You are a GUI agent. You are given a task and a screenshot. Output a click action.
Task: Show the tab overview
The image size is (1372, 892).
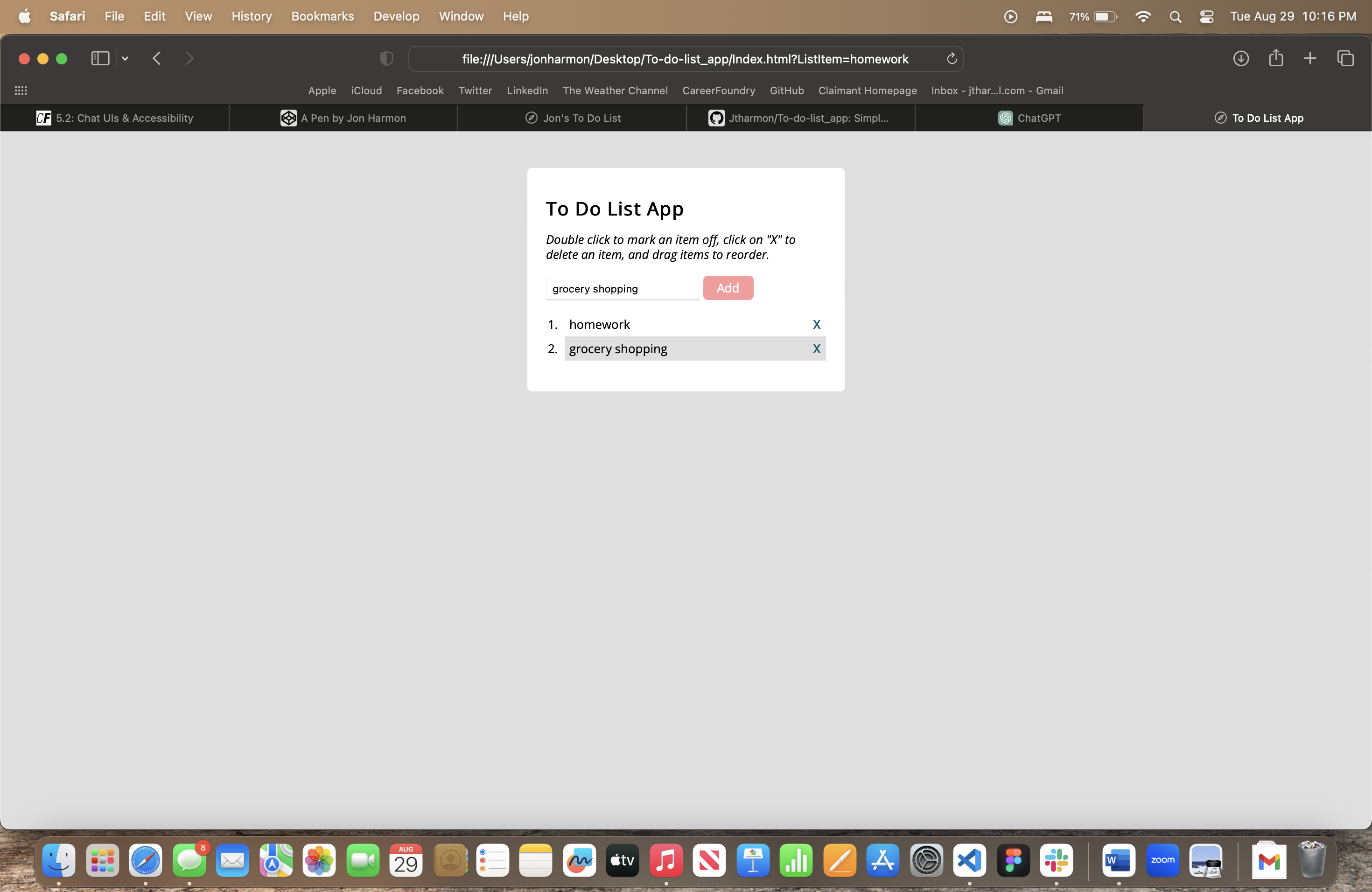pos(1345,59)
